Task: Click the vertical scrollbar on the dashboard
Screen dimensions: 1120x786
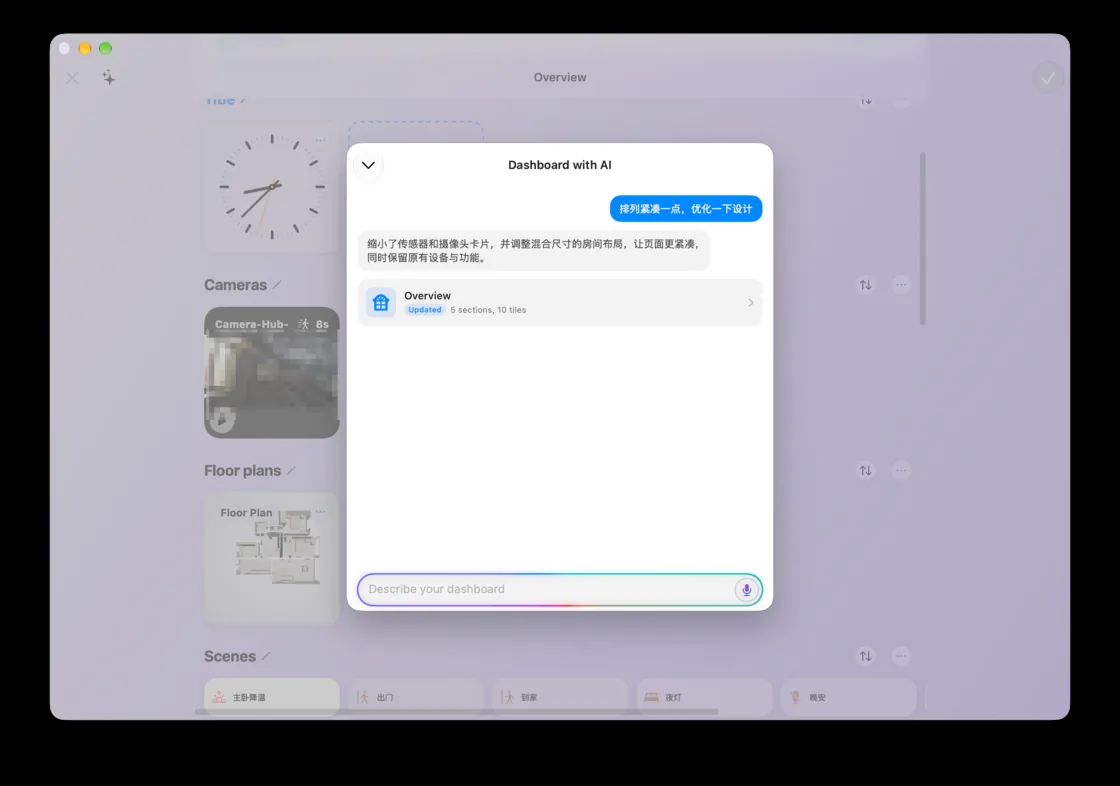Action: click(922, 238)
